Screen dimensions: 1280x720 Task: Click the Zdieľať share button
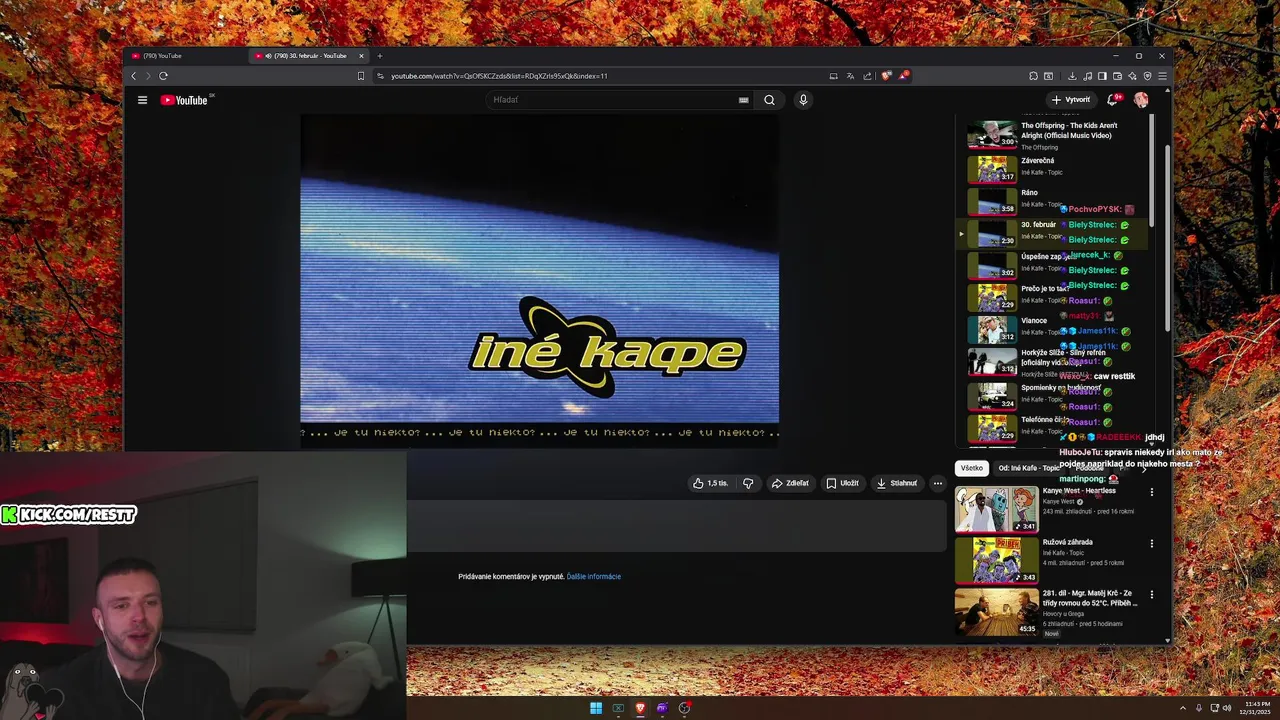point(790,483)
